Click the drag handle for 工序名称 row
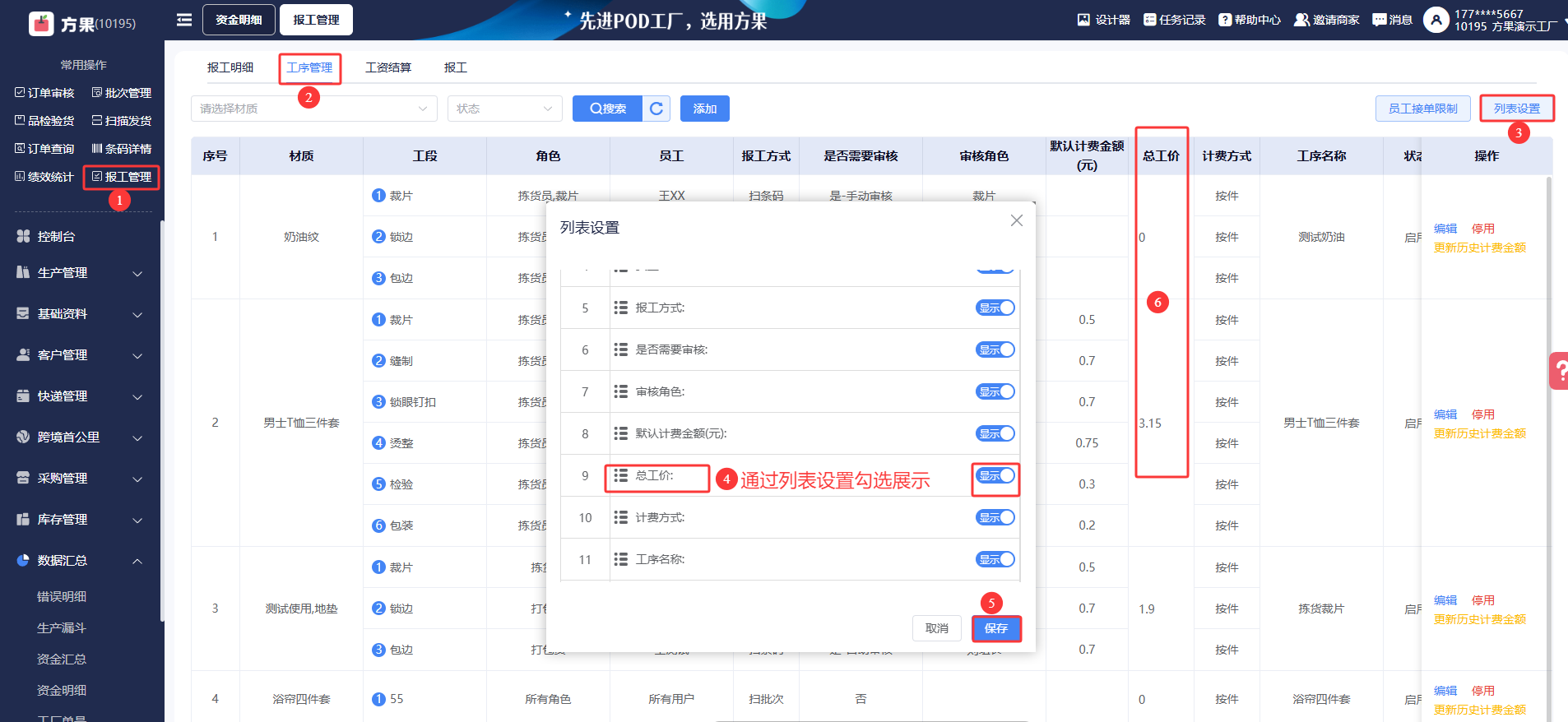Image resolution: width=1568 pixels, height=722 pixels. 621,559
